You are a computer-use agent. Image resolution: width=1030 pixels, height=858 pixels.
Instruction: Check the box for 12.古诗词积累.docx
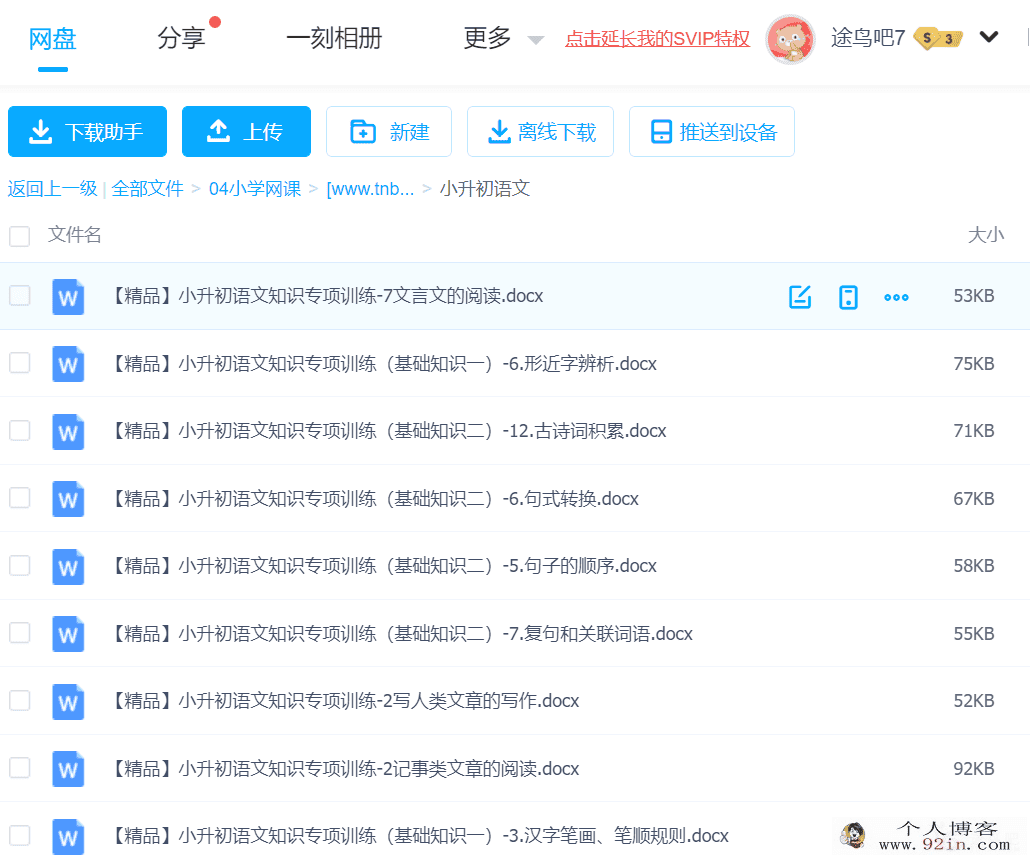20,430
